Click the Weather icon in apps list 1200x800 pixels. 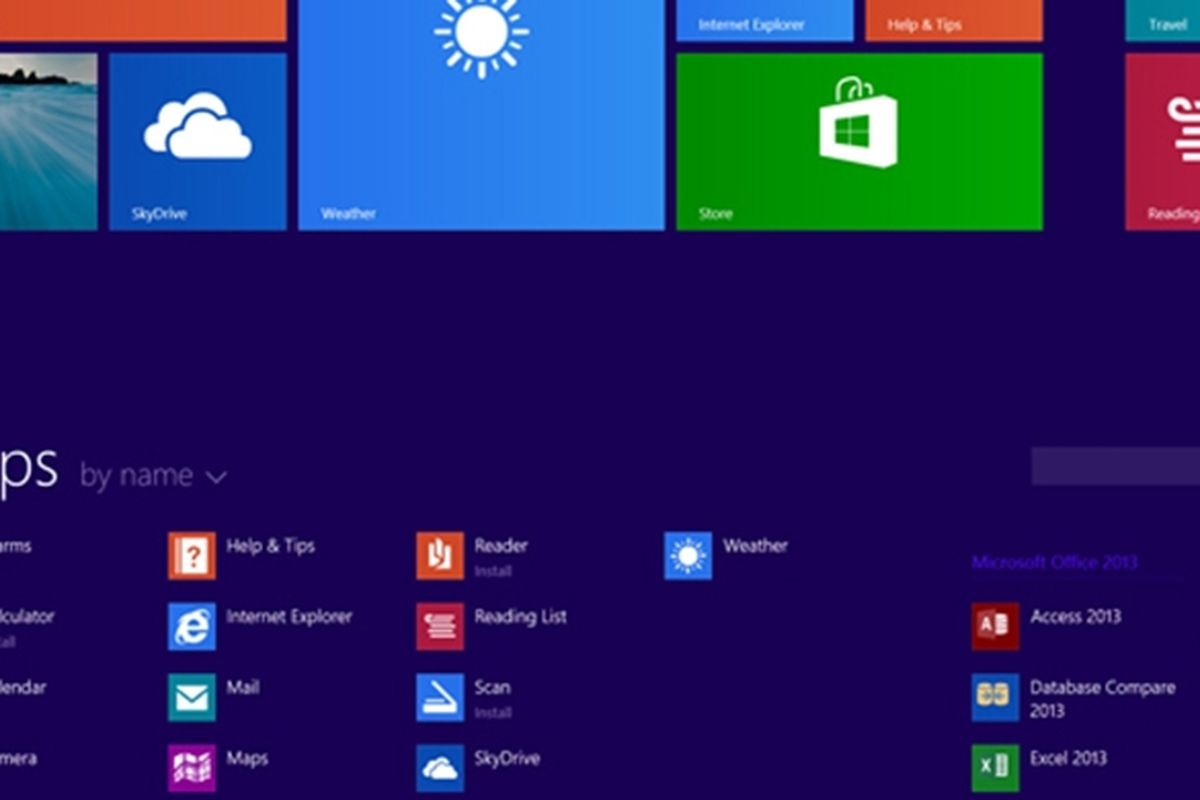coord(688,556)
